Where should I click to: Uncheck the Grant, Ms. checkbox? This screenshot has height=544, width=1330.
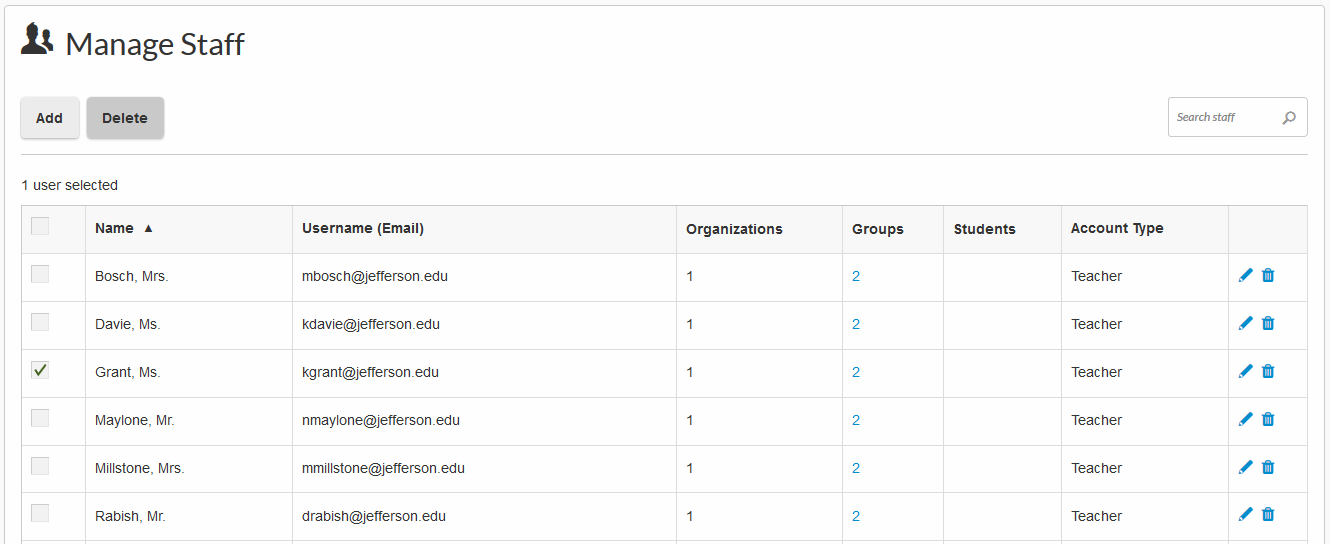pyautogui.click(x=40, y=370)
